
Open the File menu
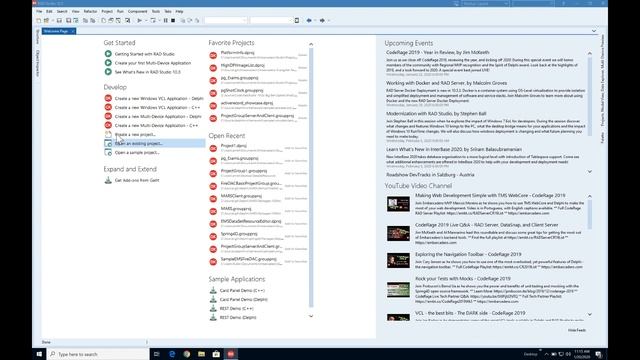[x=39, y=11]
